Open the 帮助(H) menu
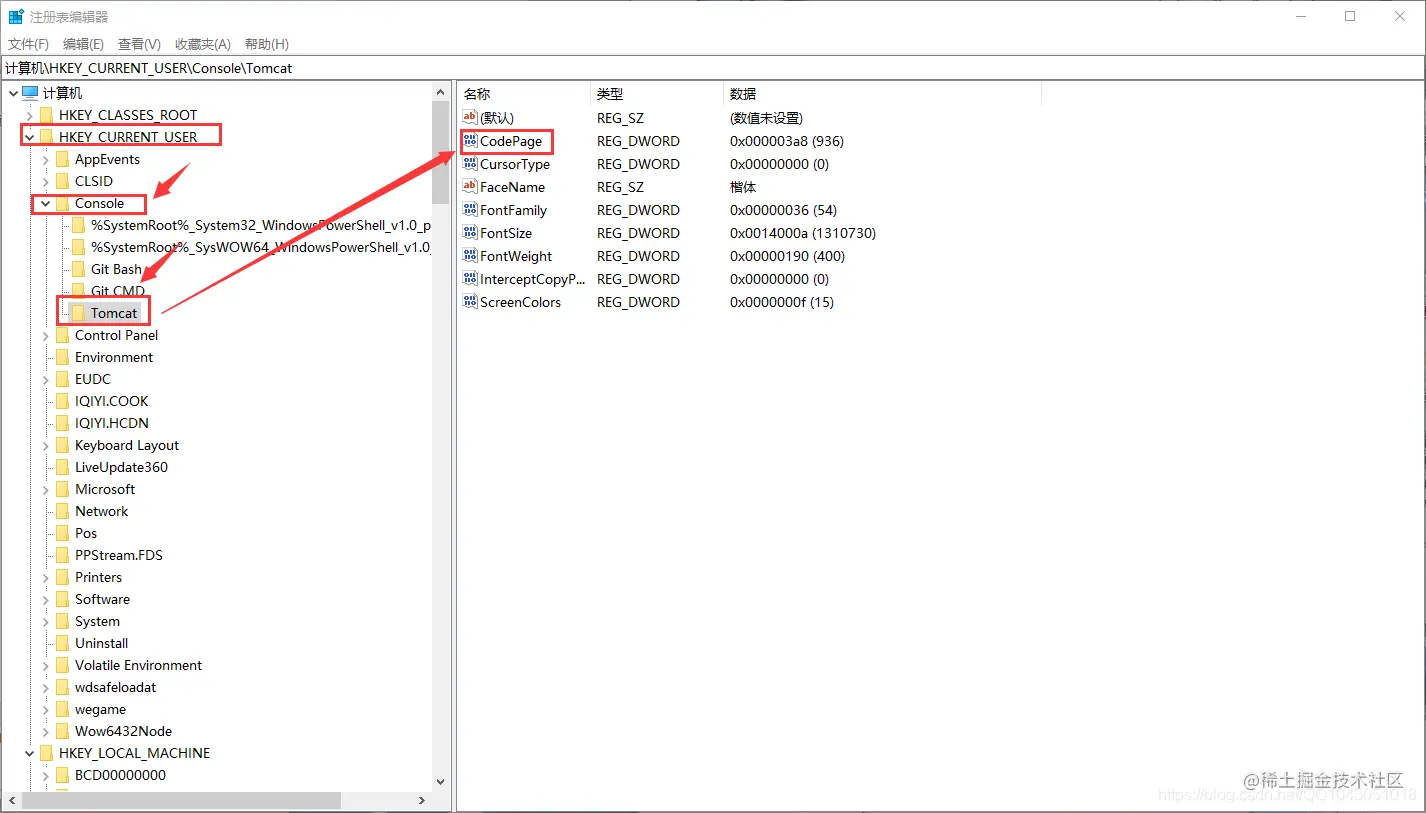1426x813 pixels. coord(267,44)
